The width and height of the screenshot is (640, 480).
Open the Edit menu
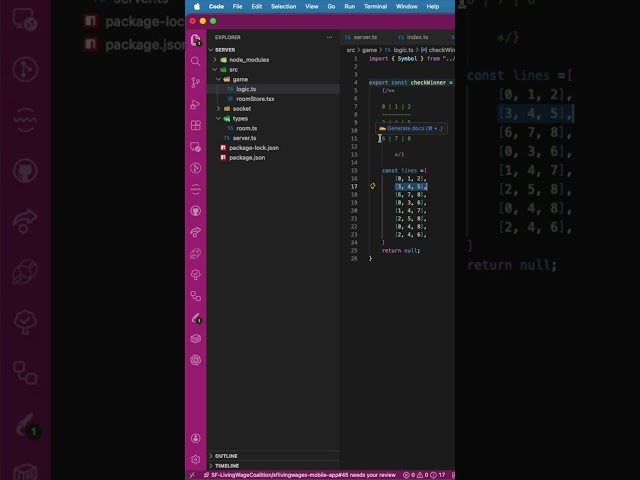click(x=257, y=7)
